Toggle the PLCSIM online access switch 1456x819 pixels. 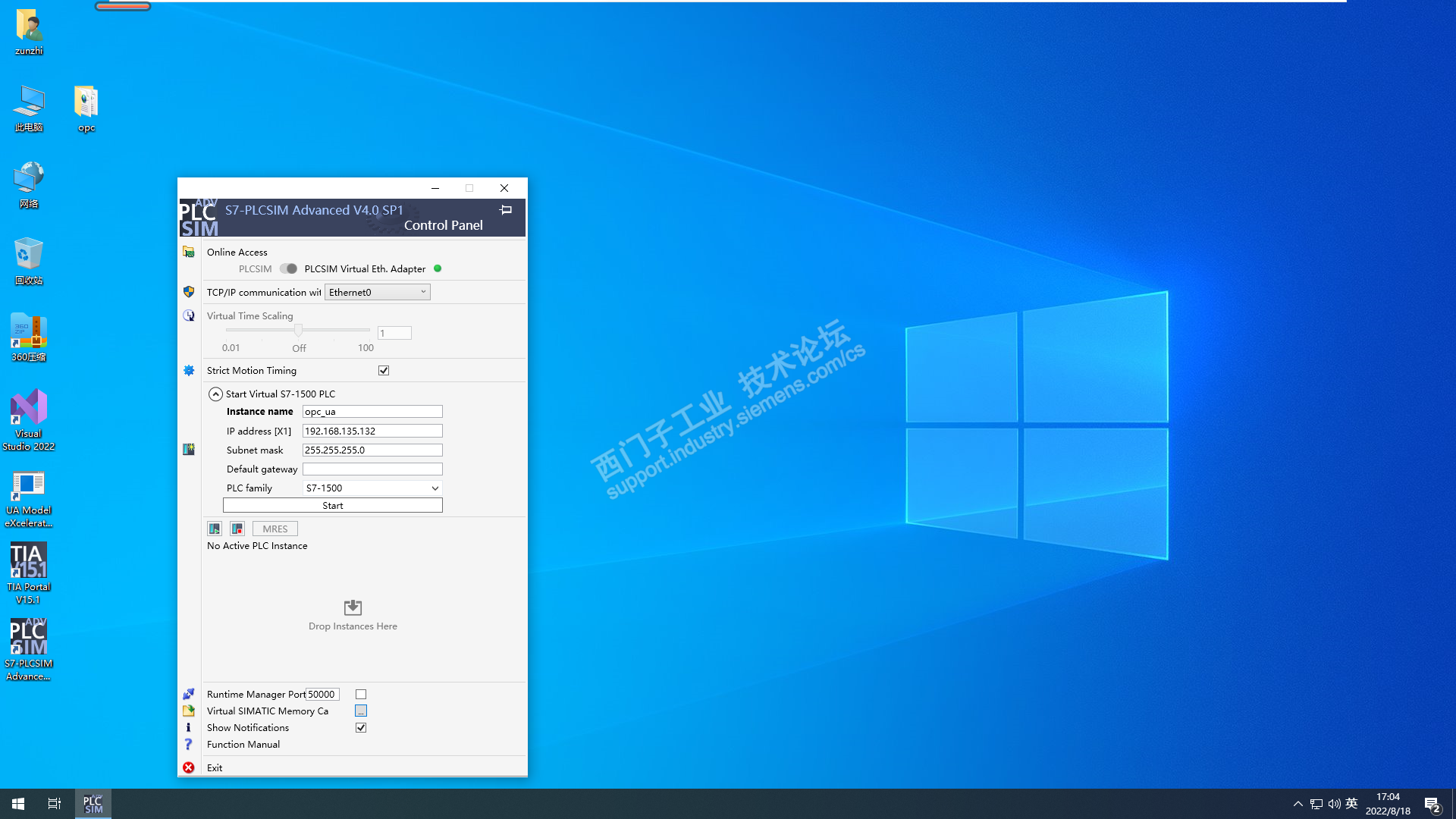[x=288, y=268]
